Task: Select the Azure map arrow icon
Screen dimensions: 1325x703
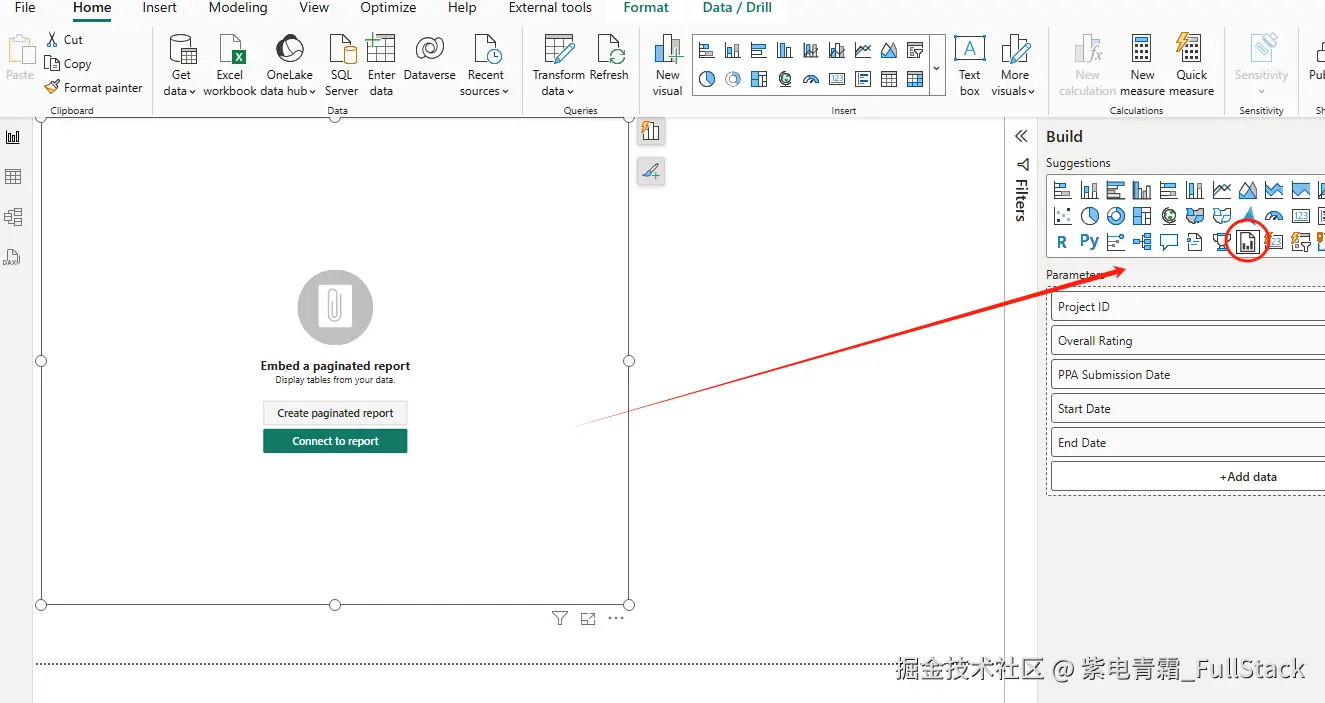Action: 1248,213
